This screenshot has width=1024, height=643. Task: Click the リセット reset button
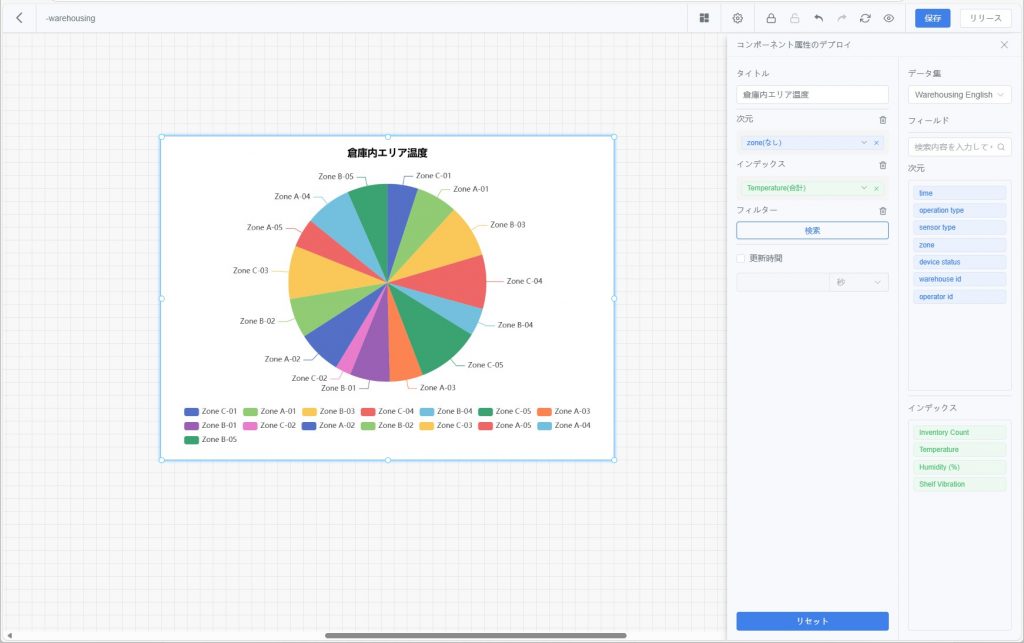[812, 621]
